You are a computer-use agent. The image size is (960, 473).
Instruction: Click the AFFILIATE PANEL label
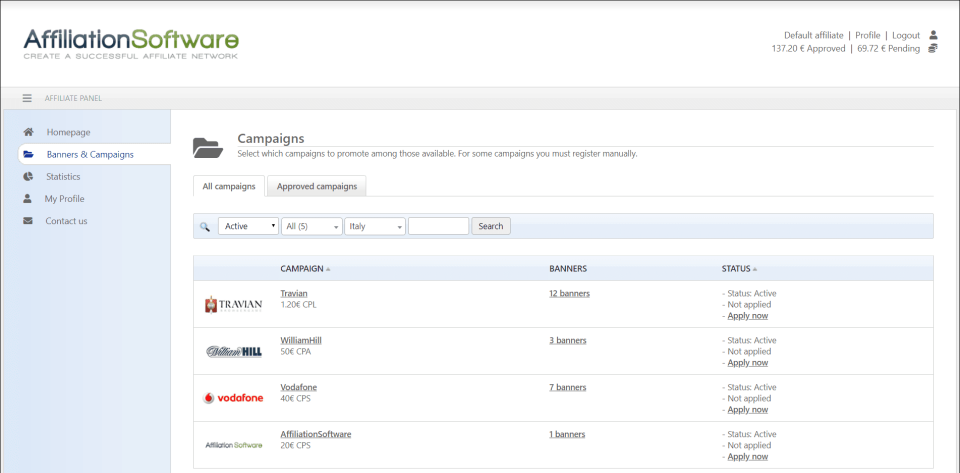(x=73, y=98)
